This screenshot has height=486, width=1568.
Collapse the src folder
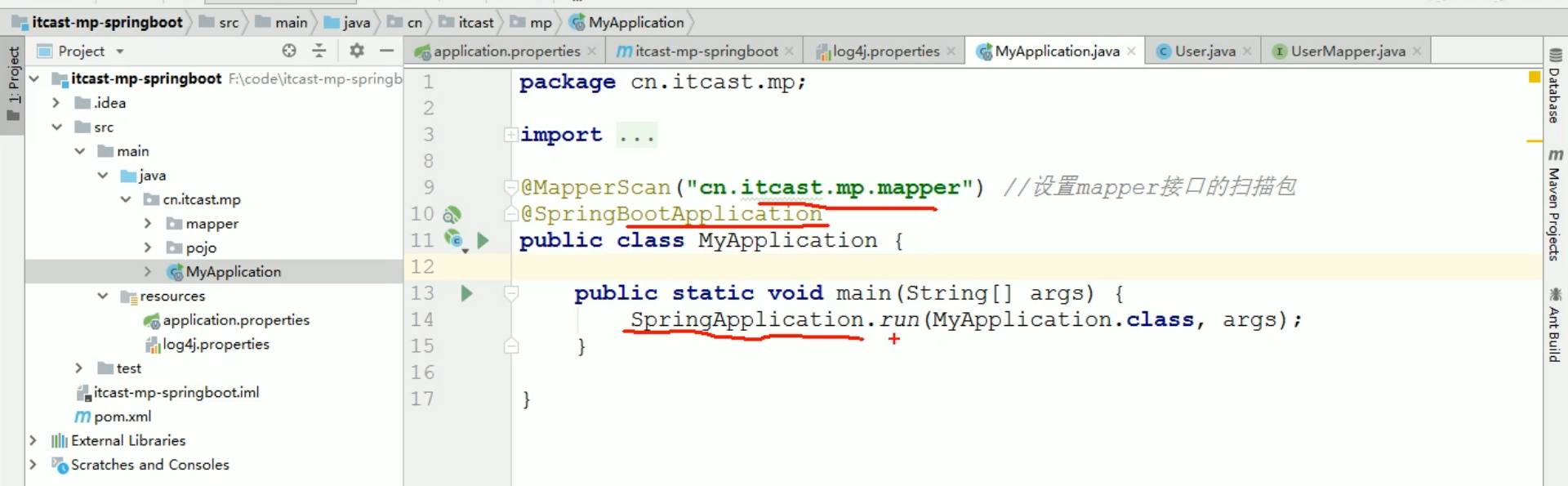pos(56,127)
